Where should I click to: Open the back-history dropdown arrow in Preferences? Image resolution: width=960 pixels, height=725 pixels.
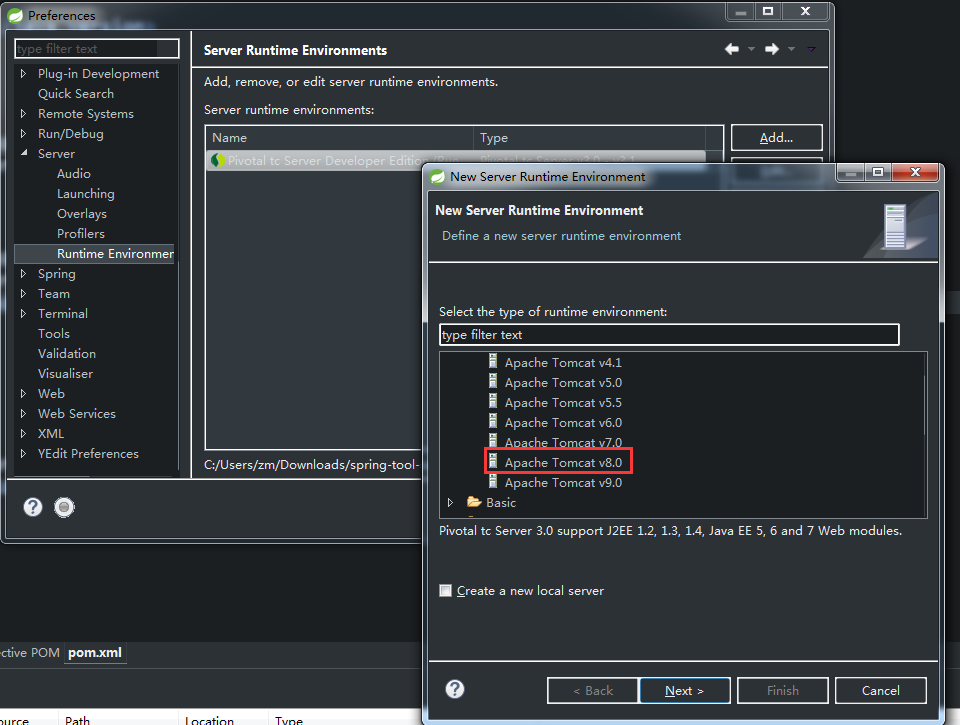point(751,49)
